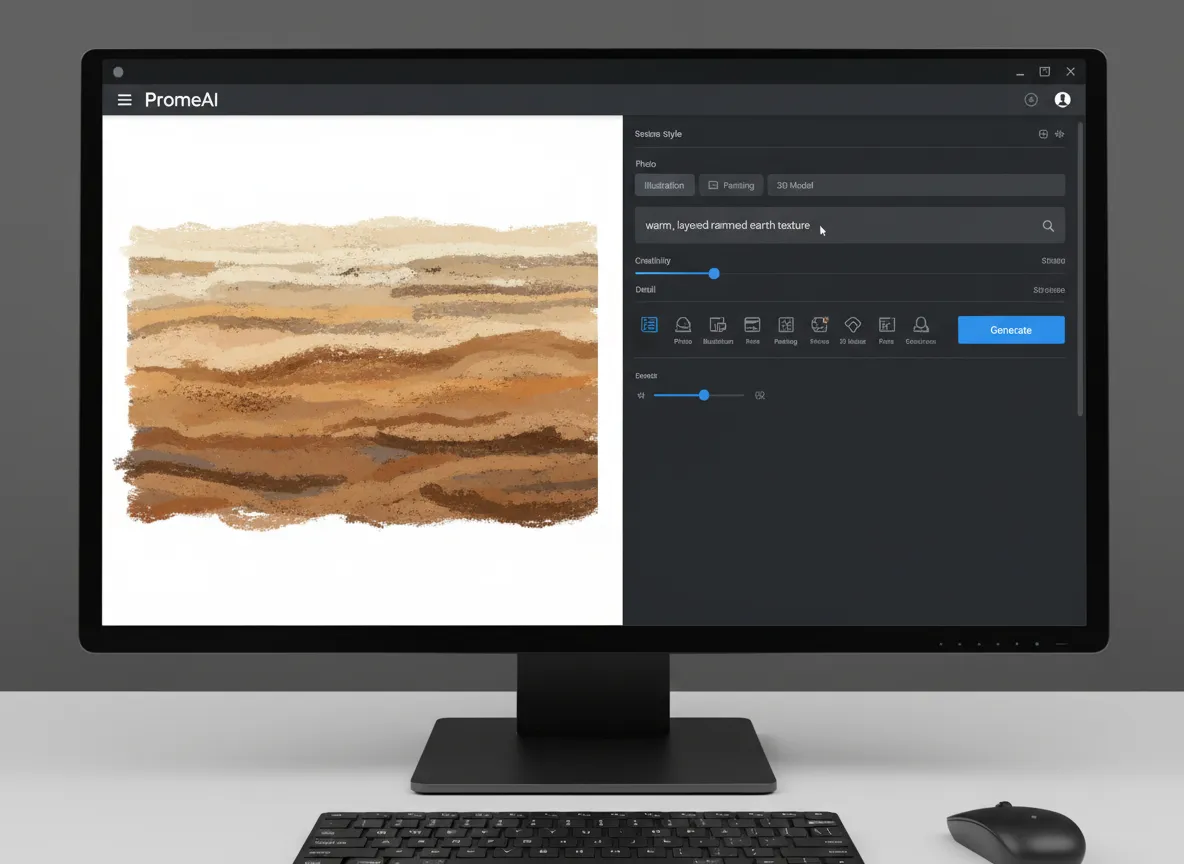Open the hamburger menu beside PromeAI

click(x=125, y=100)
